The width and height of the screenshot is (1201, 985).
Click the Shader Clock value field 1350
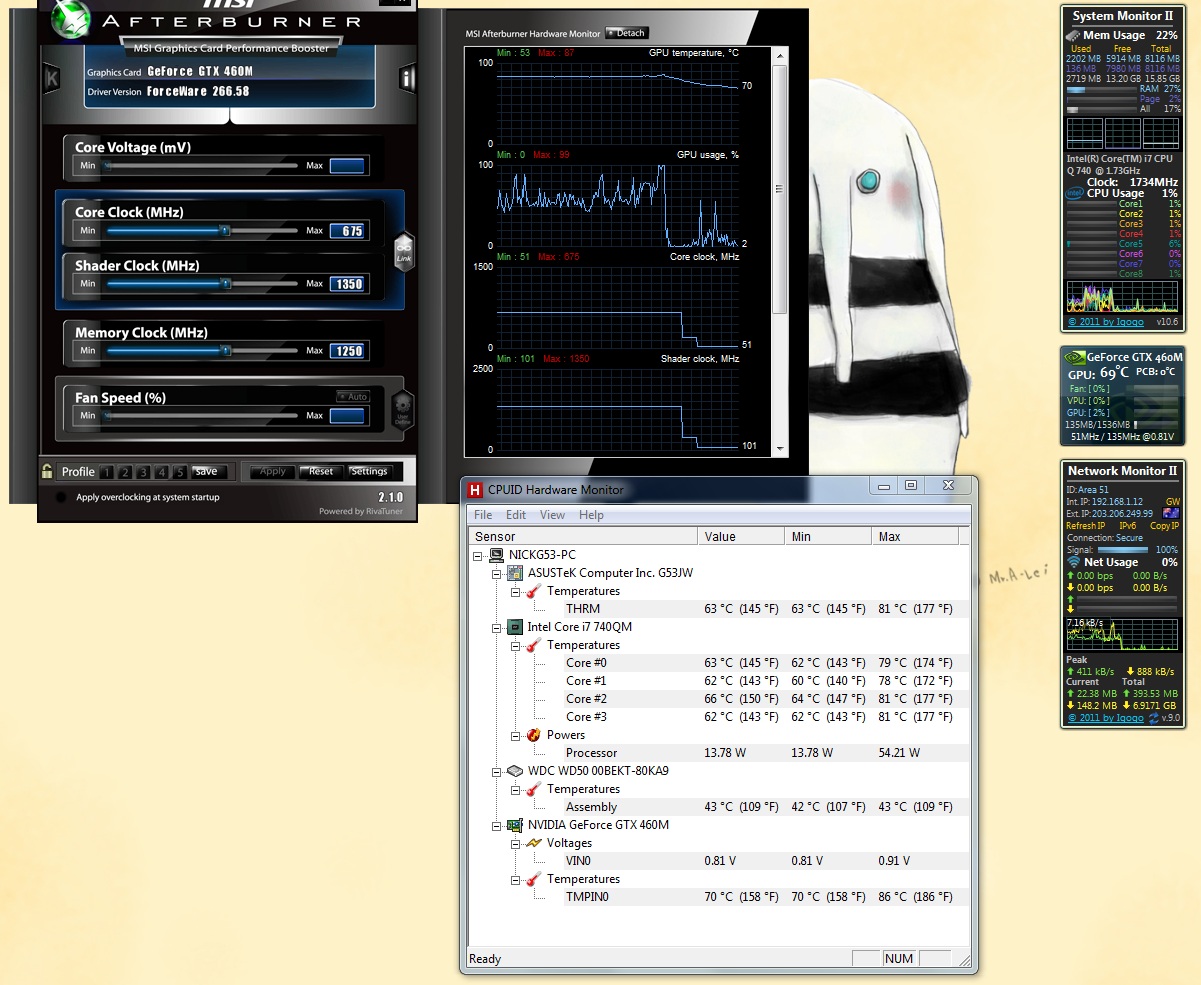(x=347, y=284)
